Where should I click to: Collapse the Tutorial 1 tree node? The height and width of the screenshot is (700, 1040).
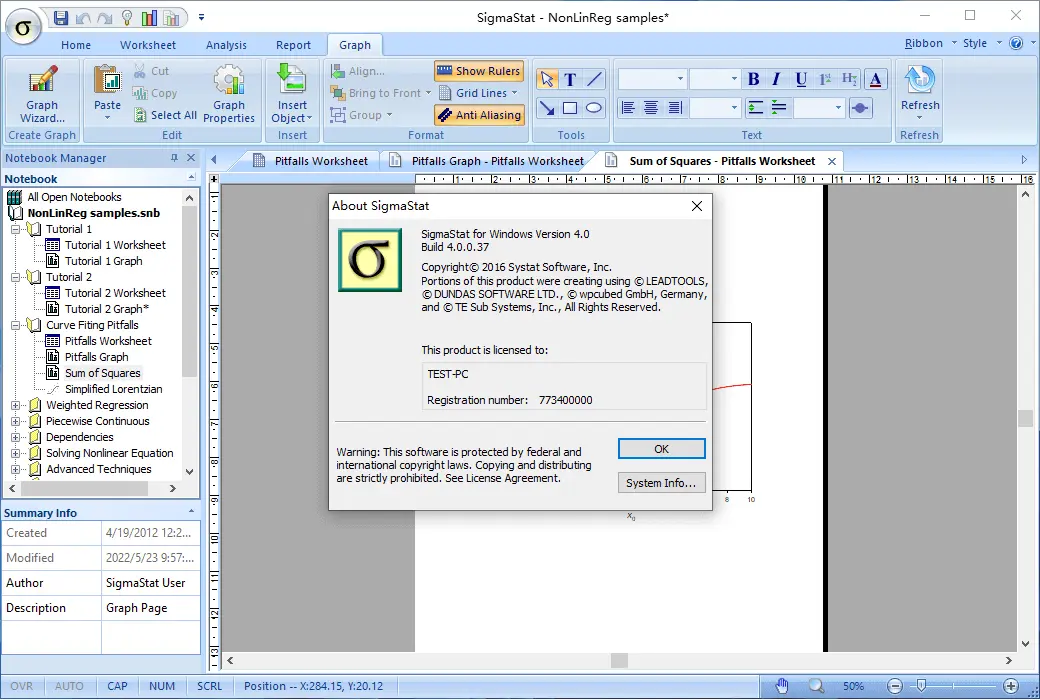pyautogui.click(x=15, y=230)
